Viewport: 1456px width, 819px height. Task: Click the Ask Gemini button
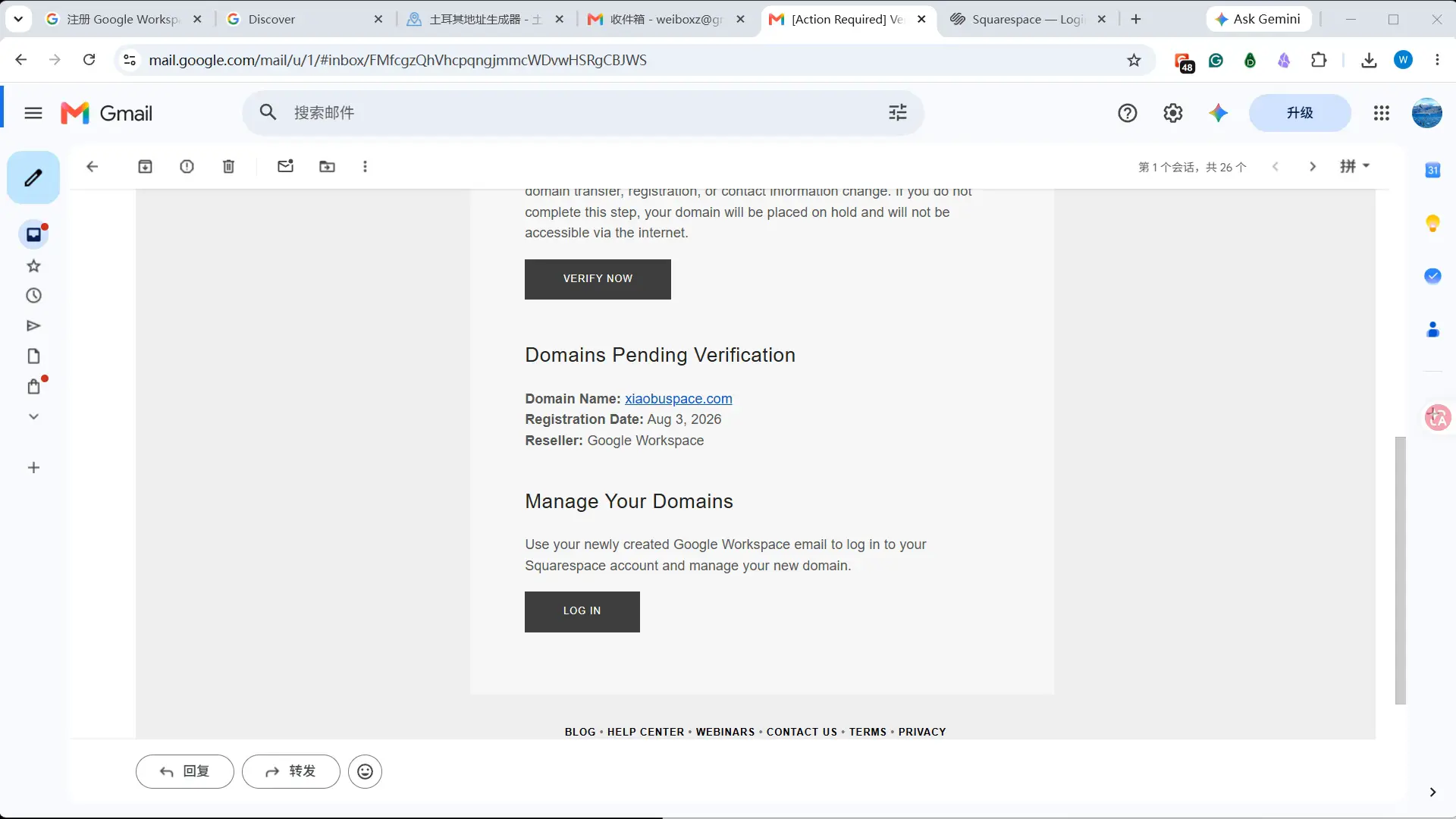point(1258,19)
